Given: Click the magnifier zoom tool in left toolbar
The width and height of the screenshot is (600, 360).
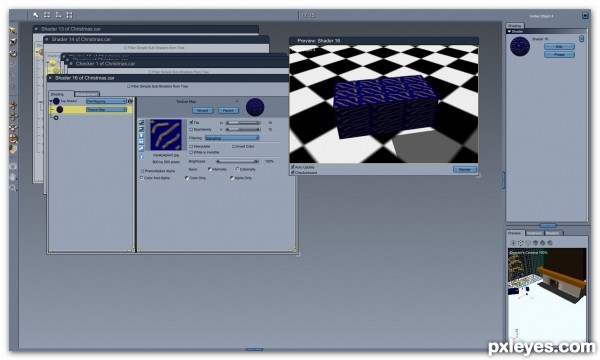Looking at the screenshot, I should pos(13,188).
